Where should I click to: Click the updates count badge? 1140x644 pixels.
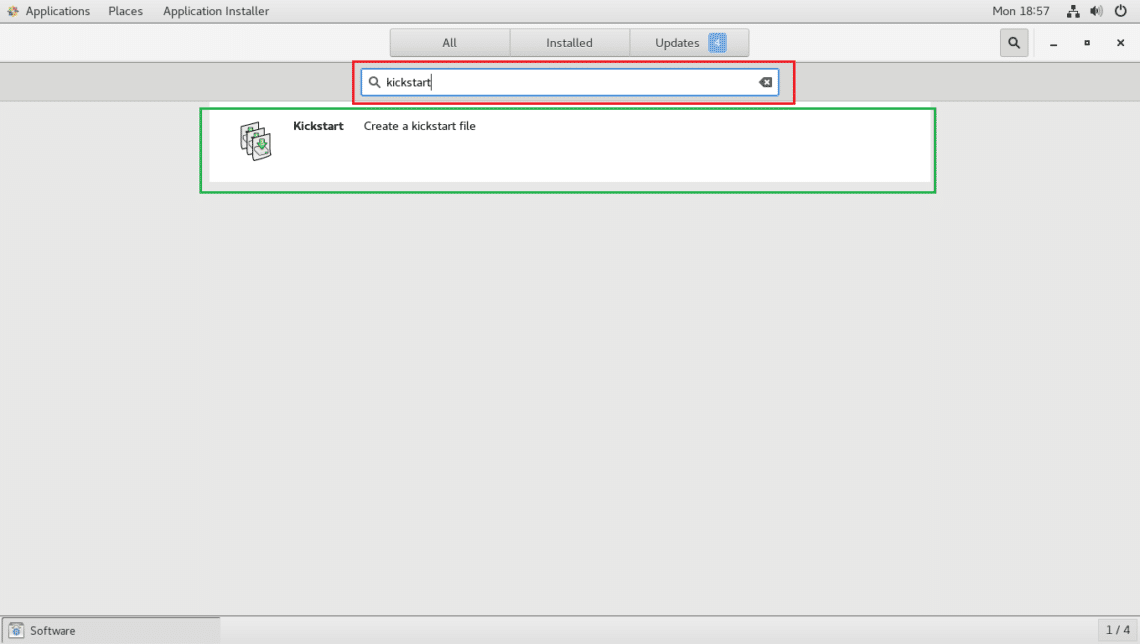(718, 43)
